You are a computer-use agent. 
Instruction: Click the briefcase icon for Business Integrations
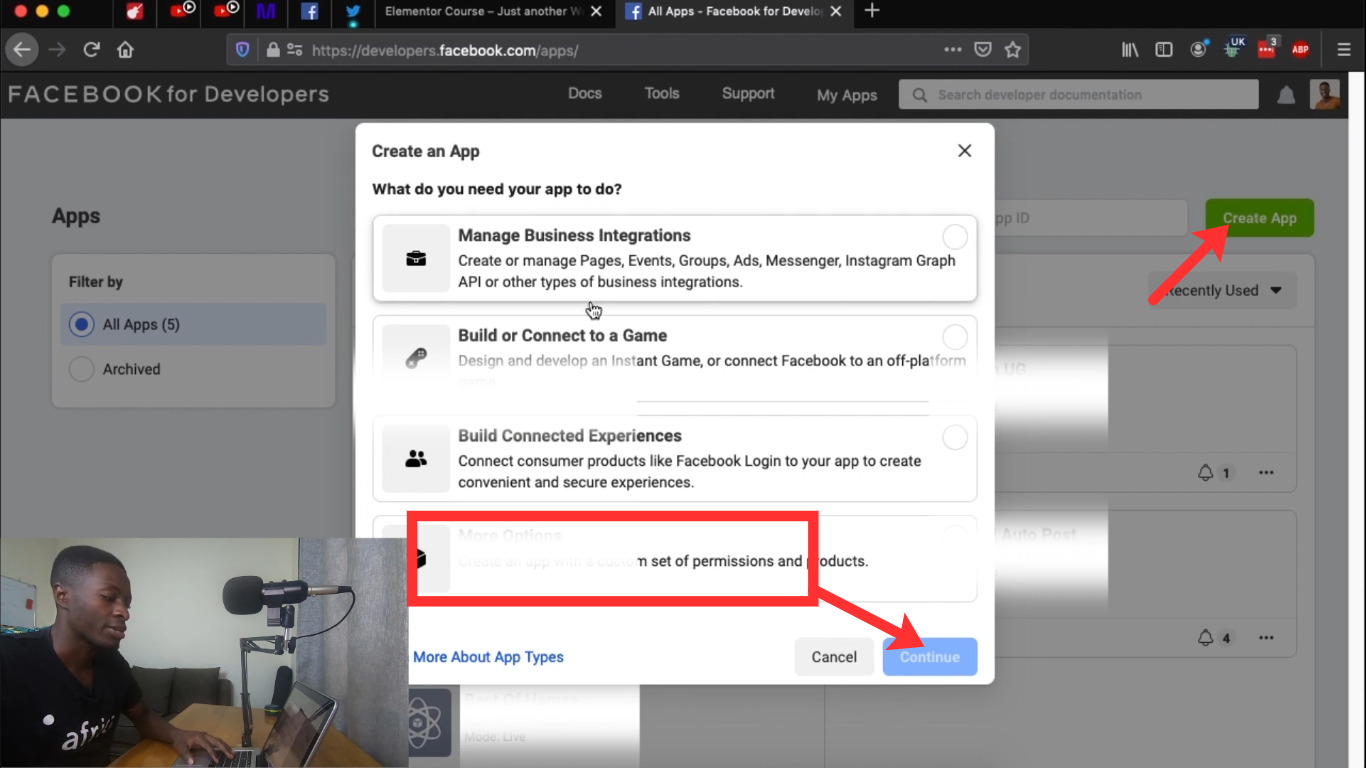click(416, 258)
